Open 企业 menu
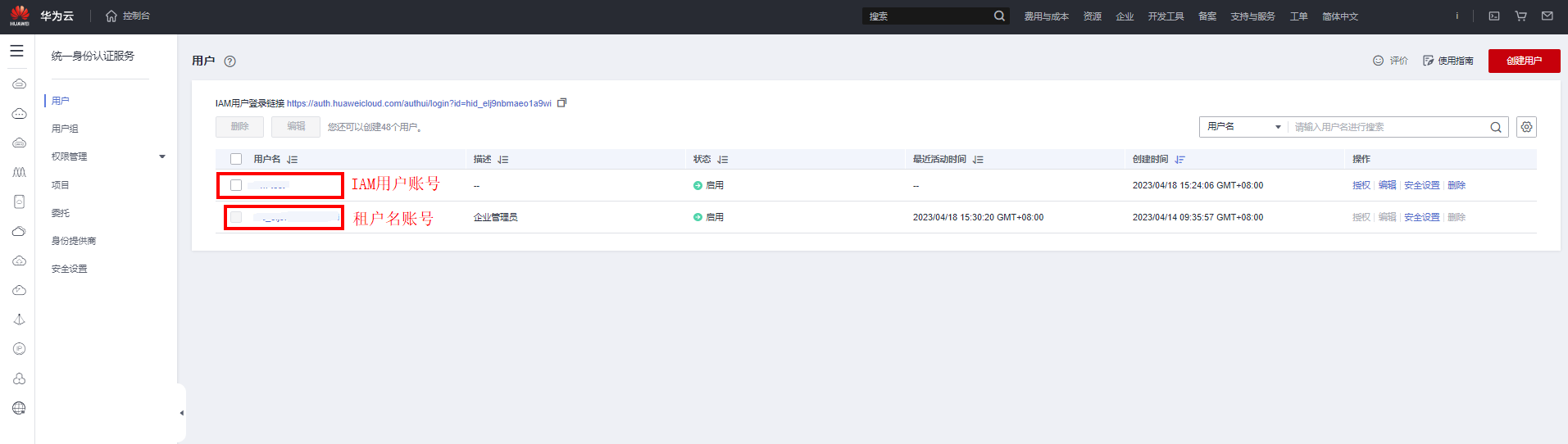This screenshot has height=444, width=1568. pyautogui.click(x=1125, y=16)
